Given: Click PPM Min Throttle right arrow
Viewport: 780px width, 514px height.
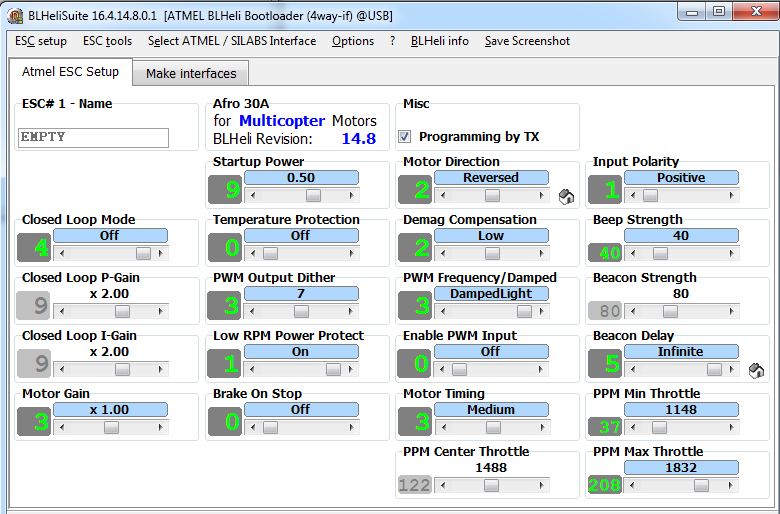Looking at the screenshot, I should click(x=732, y=427).
